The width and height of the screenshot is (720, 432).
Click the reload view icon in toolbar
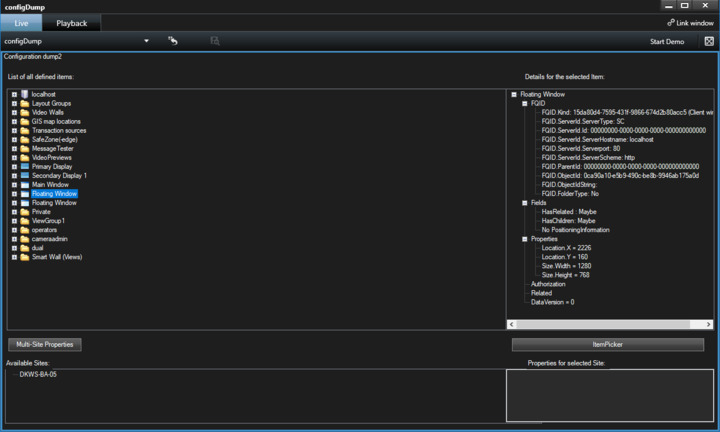173,41
